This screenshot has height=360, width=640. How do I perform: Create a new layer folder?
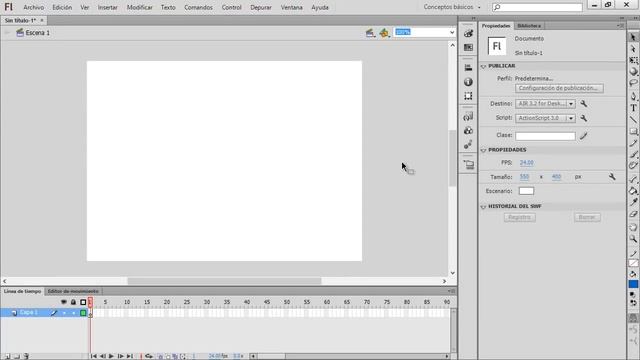[17, 356]
